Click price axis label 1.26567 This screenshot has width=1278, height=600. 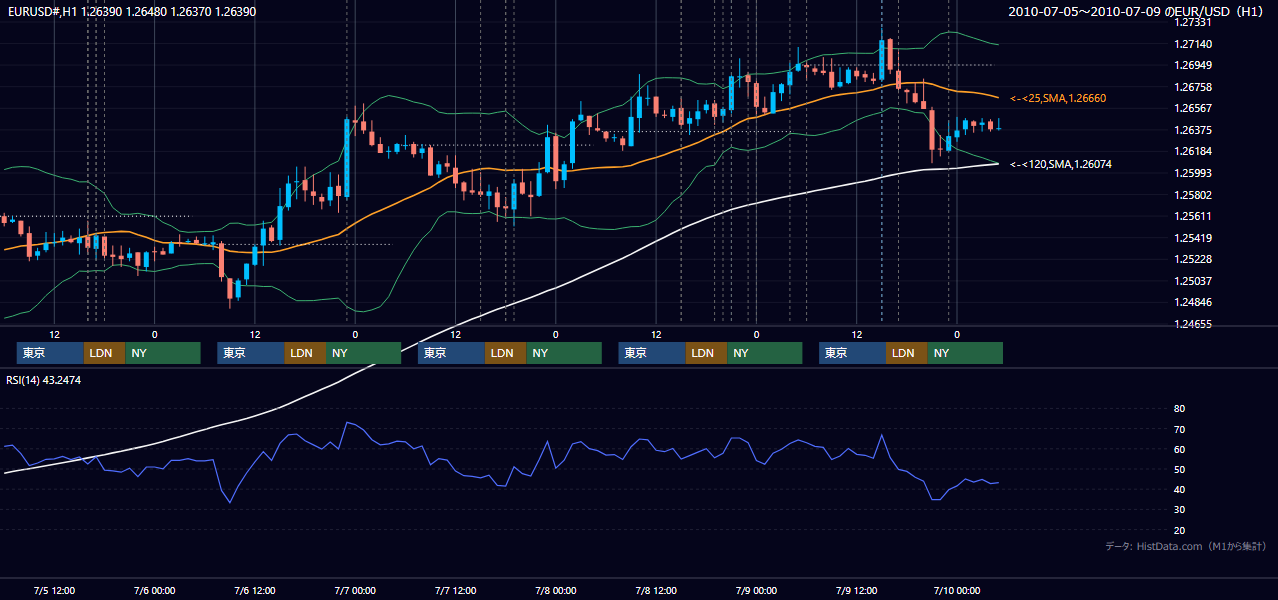(x=1195, y=108)
